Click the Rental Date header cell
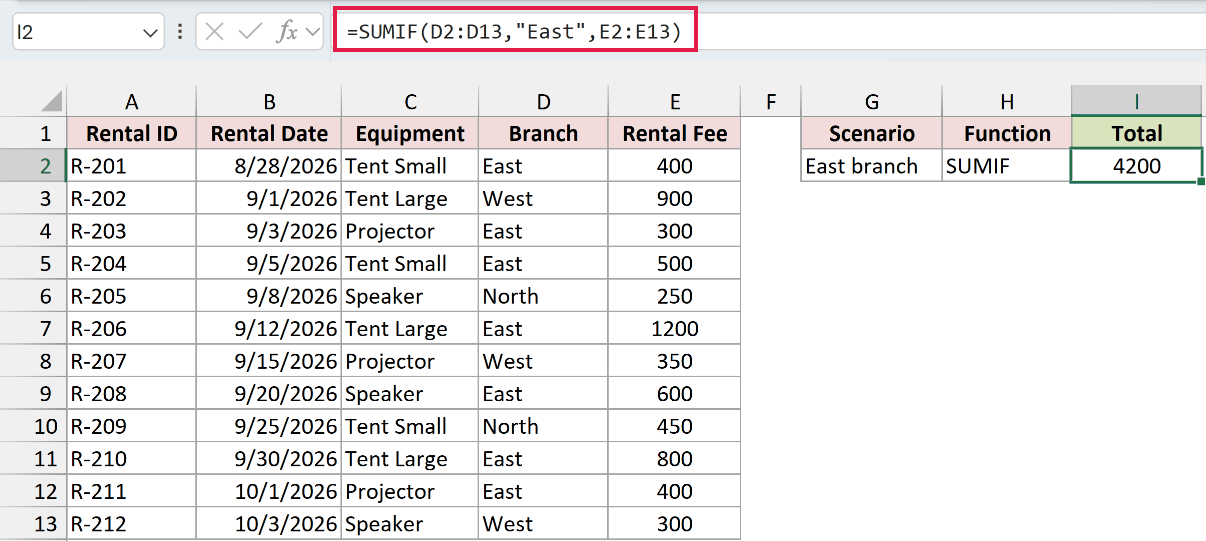Screen dimensions: 1206x541 point(269,133)
